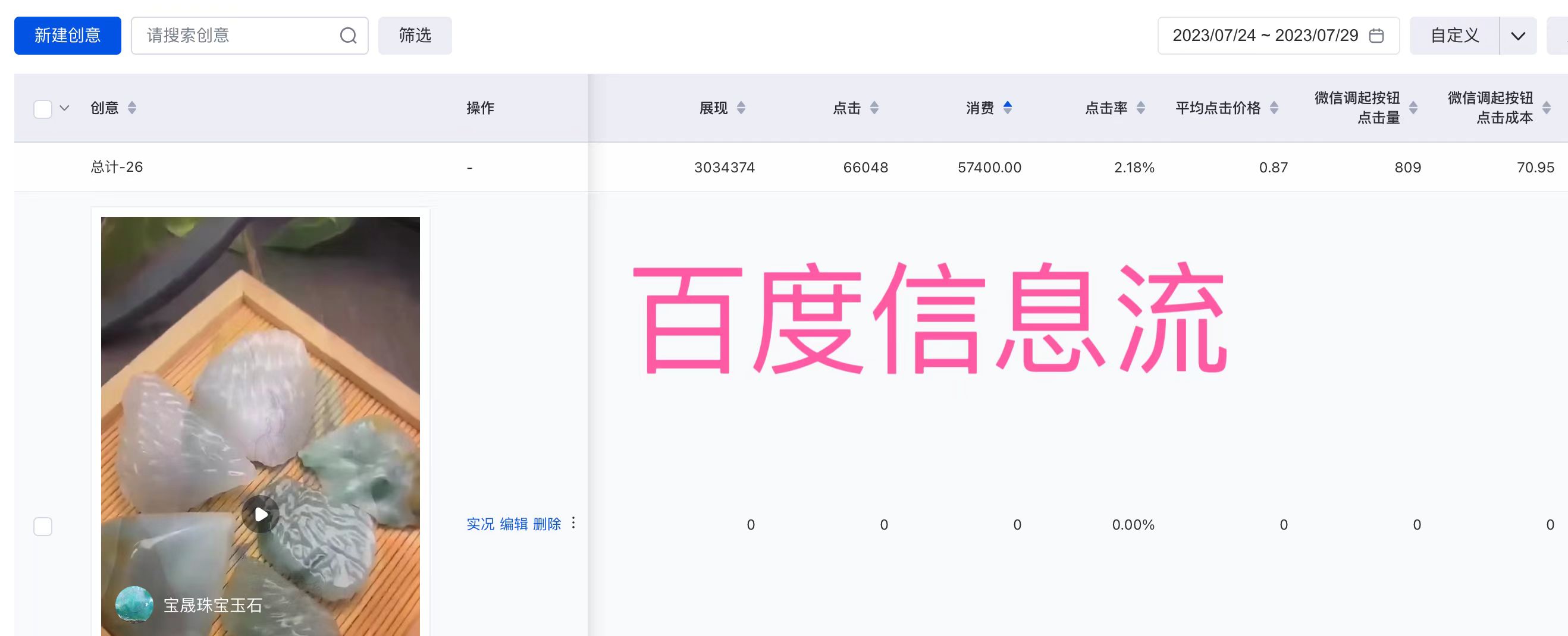Viewport: 1568px width, 636px height.
Task: Expand the chevron next to header checkbox
Action: [x=64, y=108]
